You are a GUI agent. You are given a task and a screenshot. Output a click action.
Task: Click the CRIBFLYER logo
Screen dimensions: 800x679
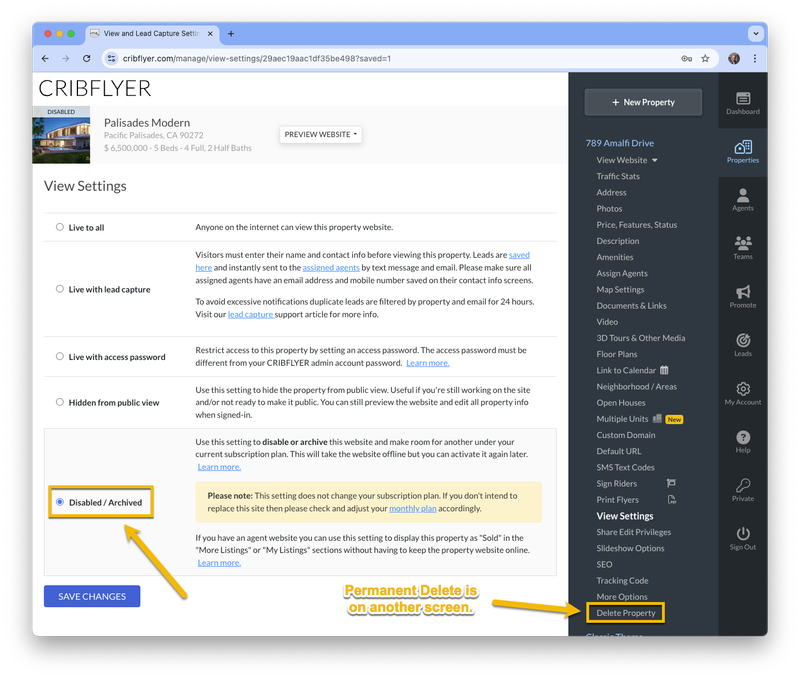coord(95,88)
